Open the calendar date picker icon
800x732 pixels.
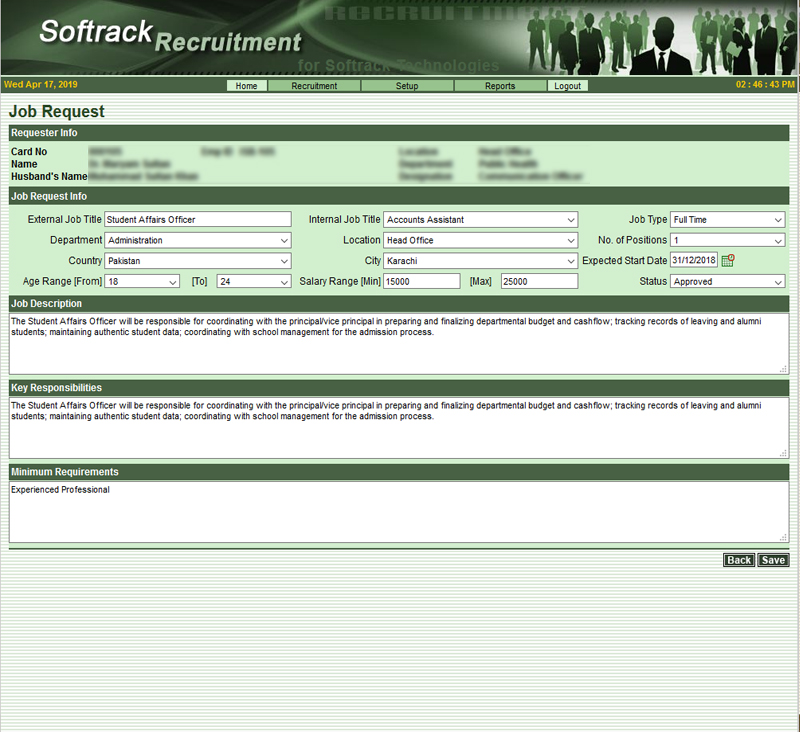[728, 261]
